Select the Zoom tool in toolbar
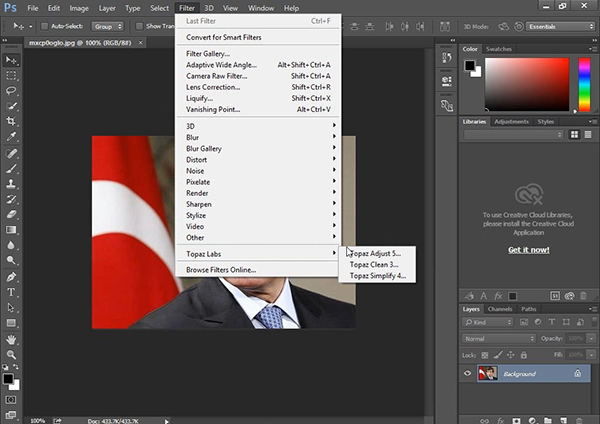This screenshot has height=424, width=600. point(11,355)
